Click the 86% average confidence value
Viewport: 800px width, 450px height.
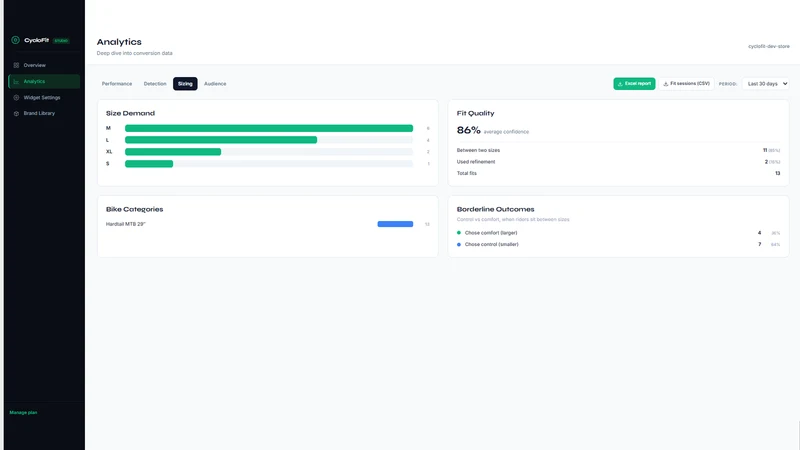pos(468,130)
